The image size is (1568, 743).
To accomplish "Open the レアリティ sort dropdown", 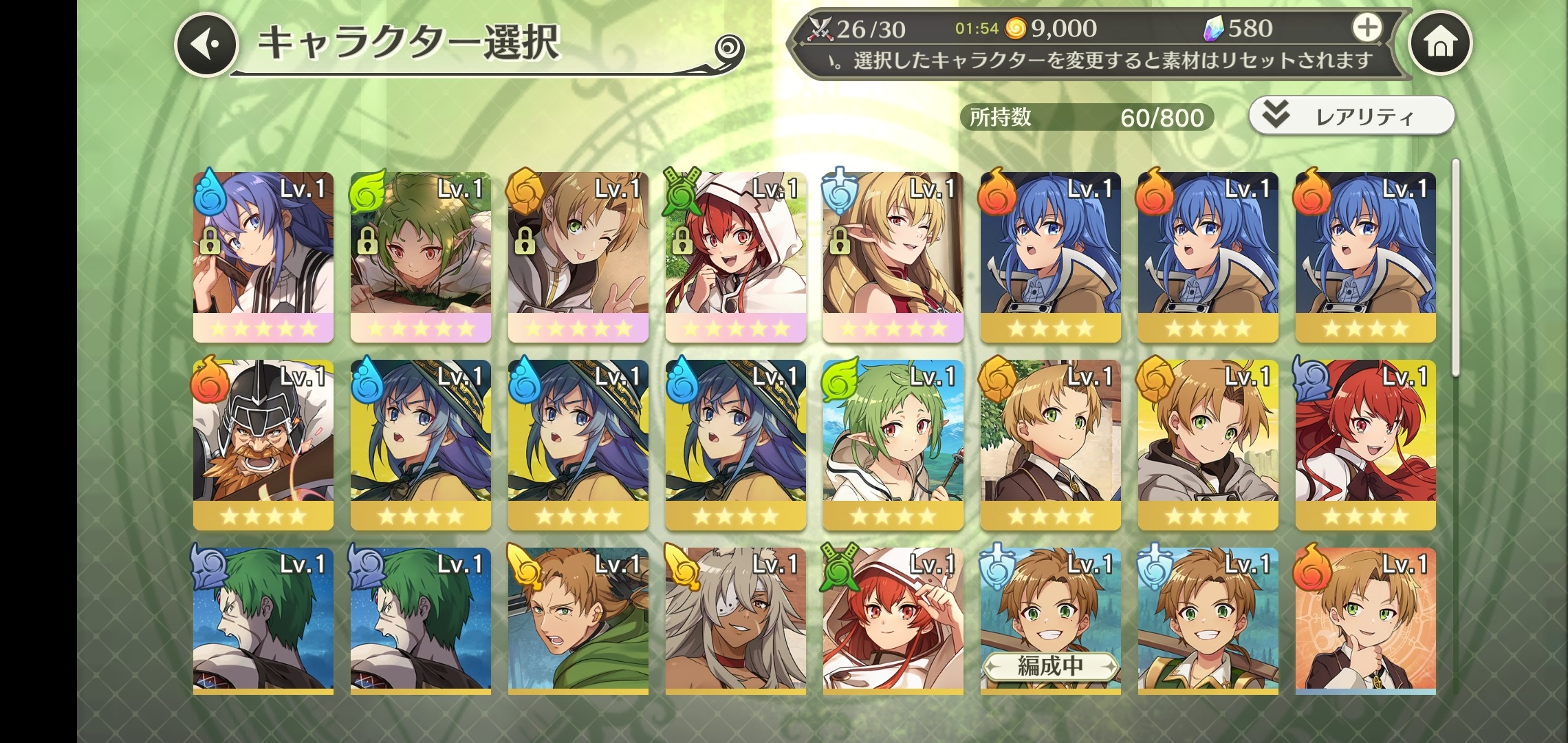I will coord(1351,116).
